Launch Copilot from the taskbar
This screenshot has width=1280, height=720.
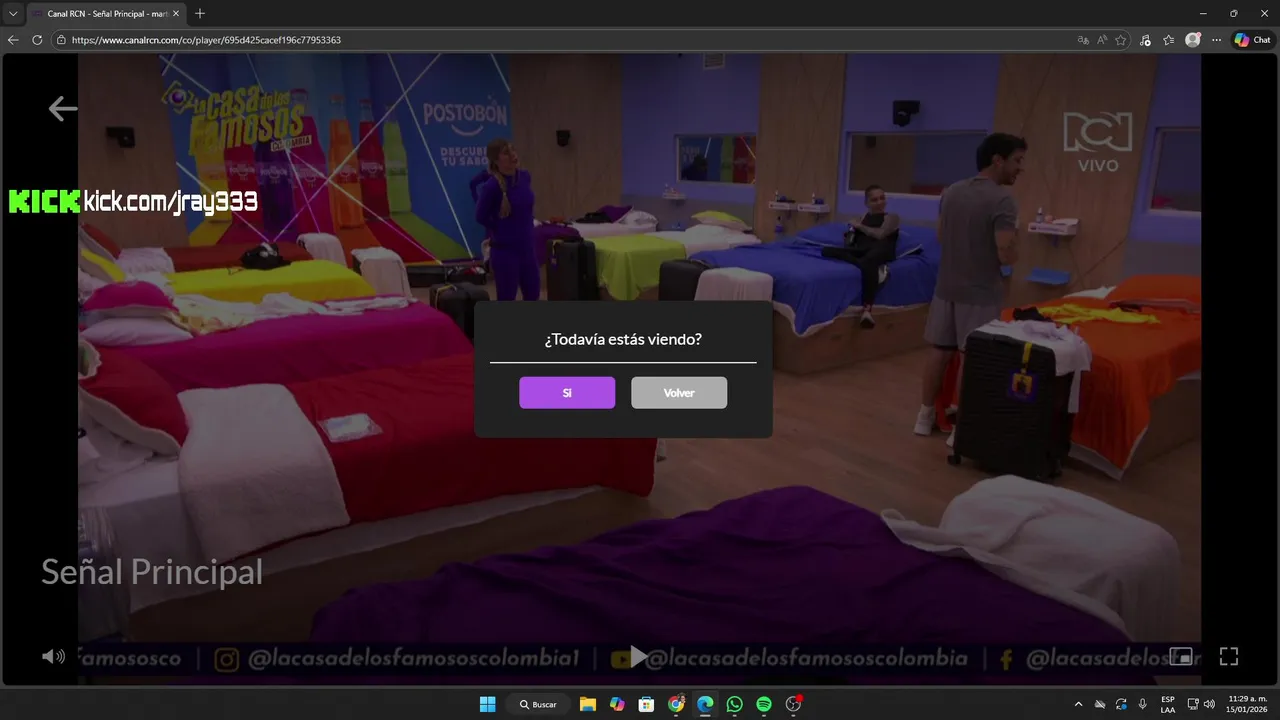(x=617, y=704)
